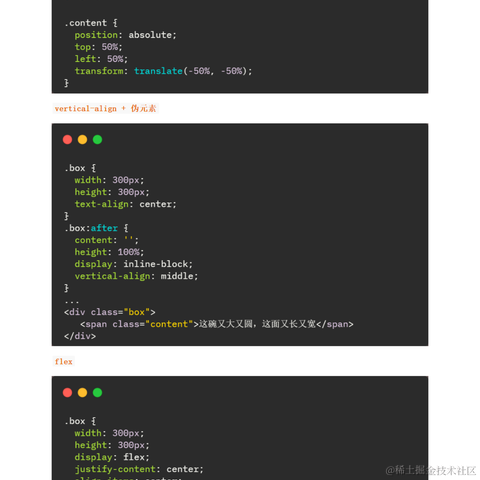Screen dimensions: 480x480
Task: Click the span with class content line
Action: (217, 324)
